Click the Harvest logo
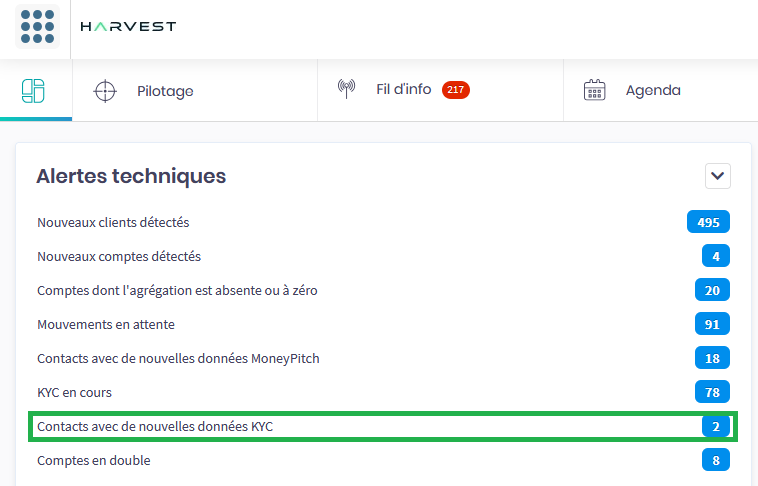This screenshot has width=758, height=486. tap(128, 27)
